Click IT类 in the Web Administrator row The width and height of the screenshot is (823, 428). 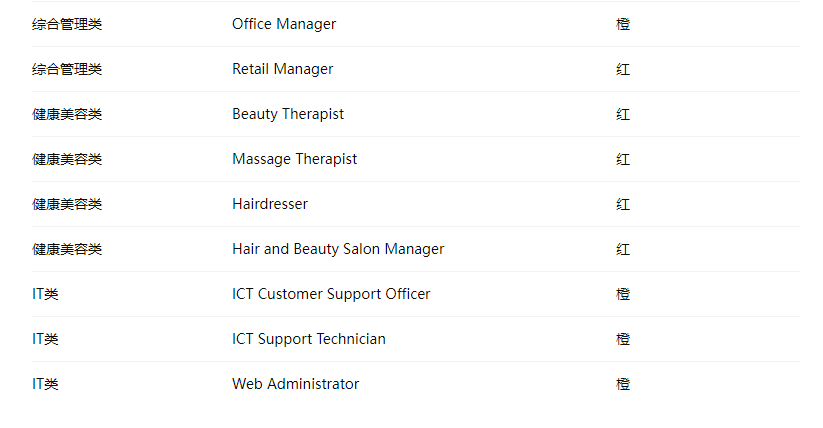click(x=45, y=384)
